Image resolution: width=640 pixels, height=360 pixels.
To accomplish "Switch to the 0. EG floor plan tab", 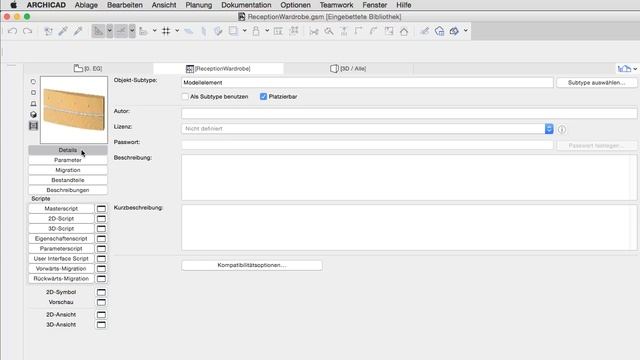I will click(88, 69).
